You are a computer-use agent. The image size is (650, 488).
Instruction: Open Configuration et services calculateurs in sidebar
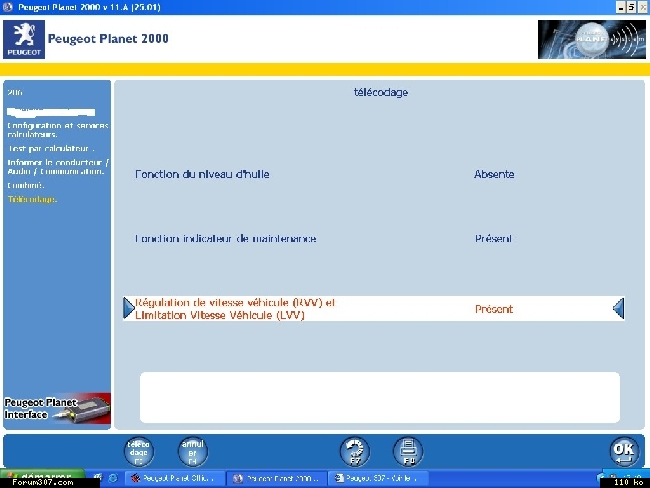click(x=58, y=130)
